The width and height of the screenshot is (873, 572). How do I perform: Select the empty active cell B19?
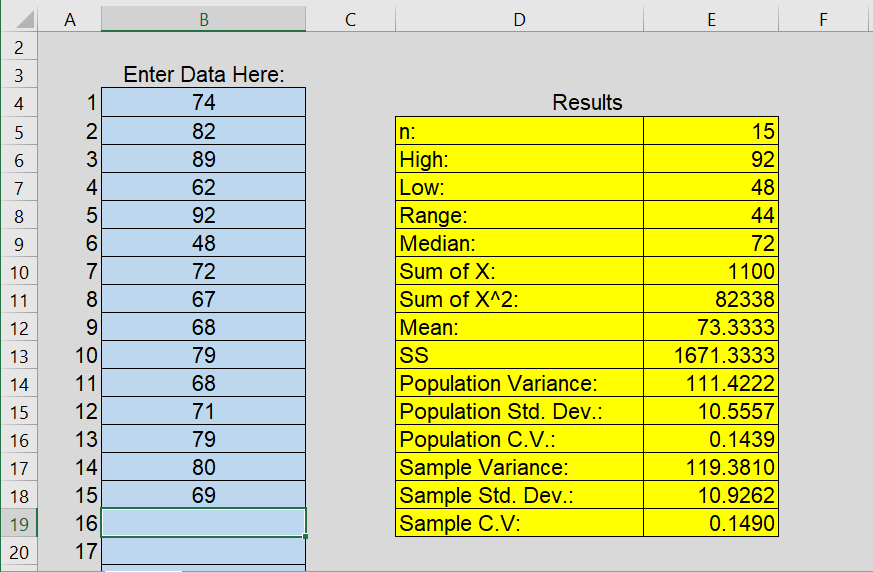[x=203, y=523]
